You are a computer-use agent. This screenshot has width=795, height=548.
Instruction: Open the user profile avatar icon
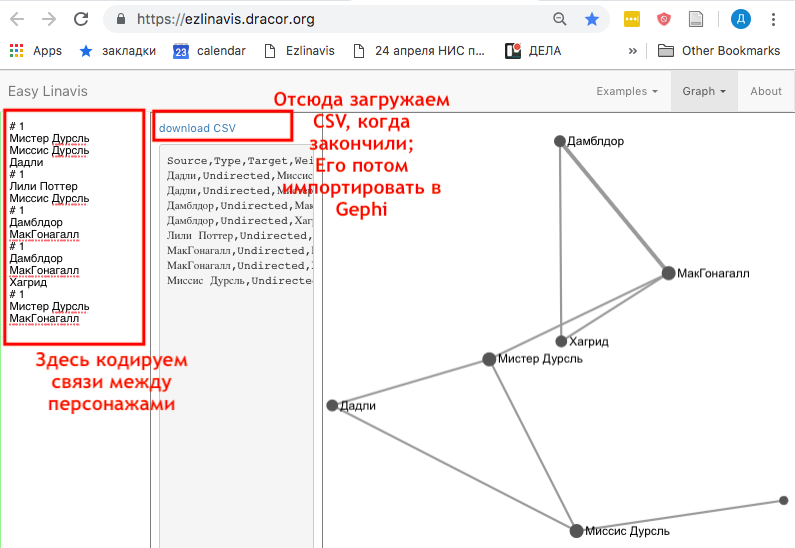(740, 19)
